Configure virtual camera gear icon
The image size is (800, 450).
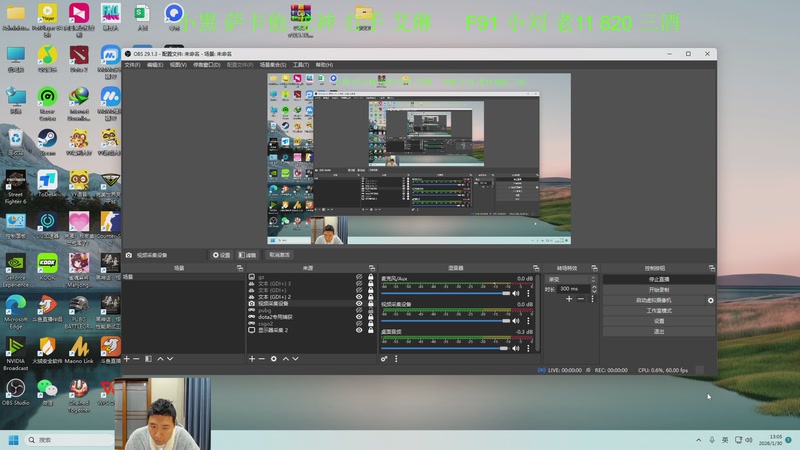pos(710,301)
